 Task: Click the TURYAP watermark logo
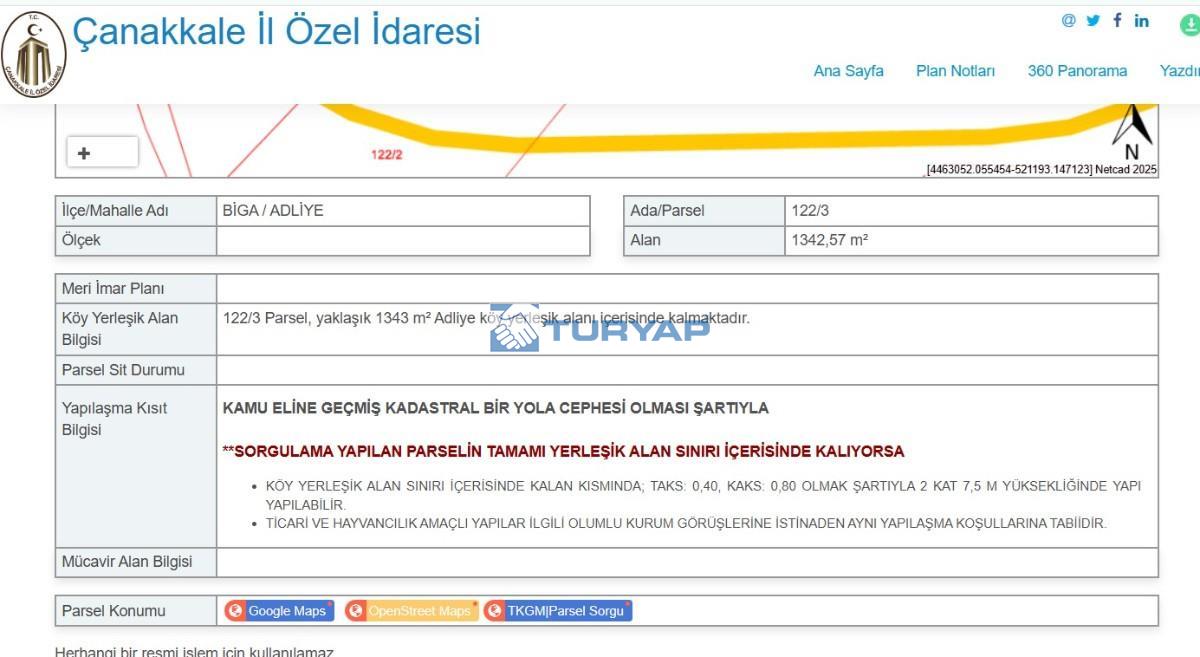click(600, 328)
